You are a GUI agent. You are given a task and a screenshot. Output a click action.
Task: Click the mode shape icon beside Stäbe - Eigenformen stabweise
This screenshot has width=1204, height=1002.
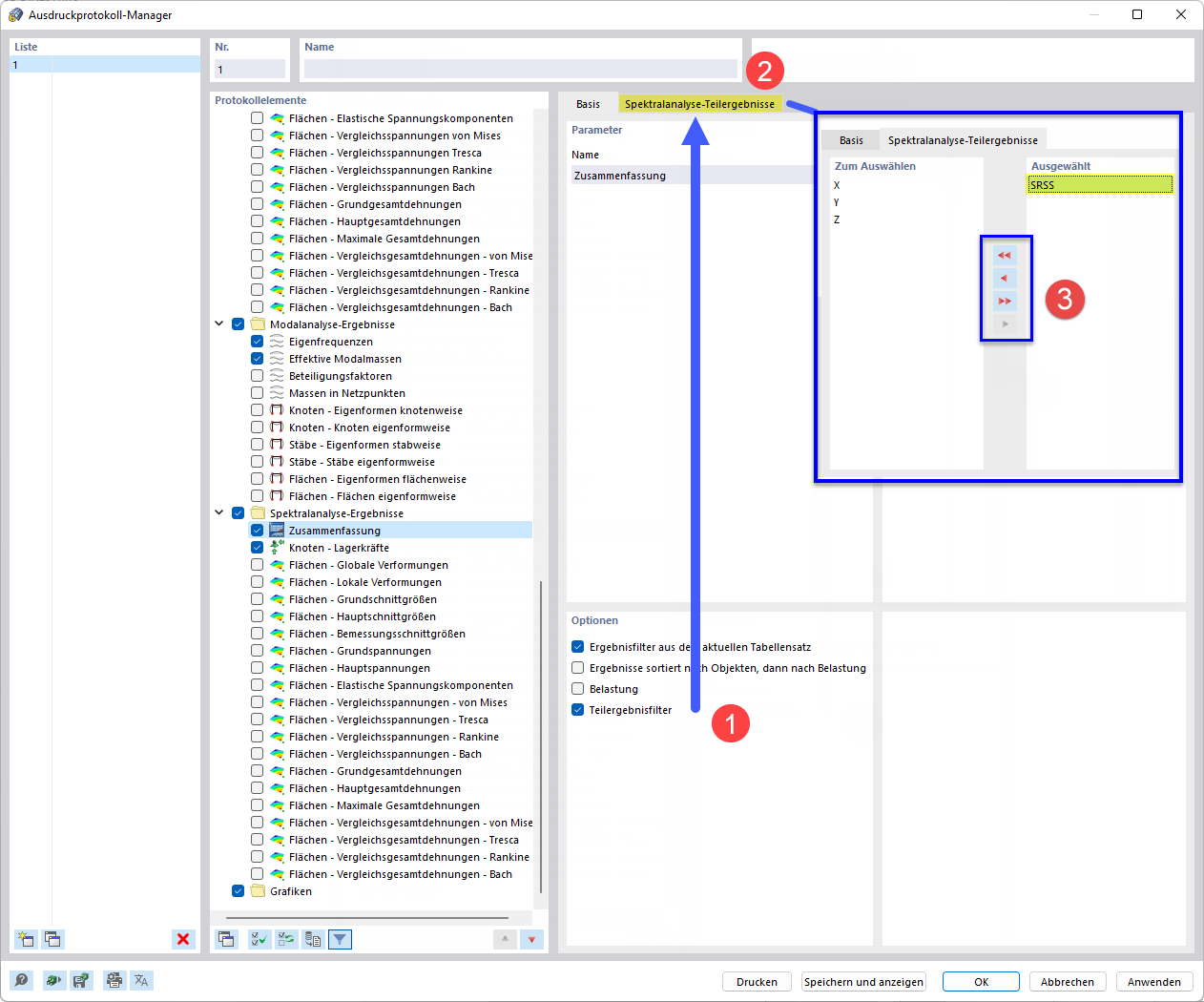click(x=277, y=445)
